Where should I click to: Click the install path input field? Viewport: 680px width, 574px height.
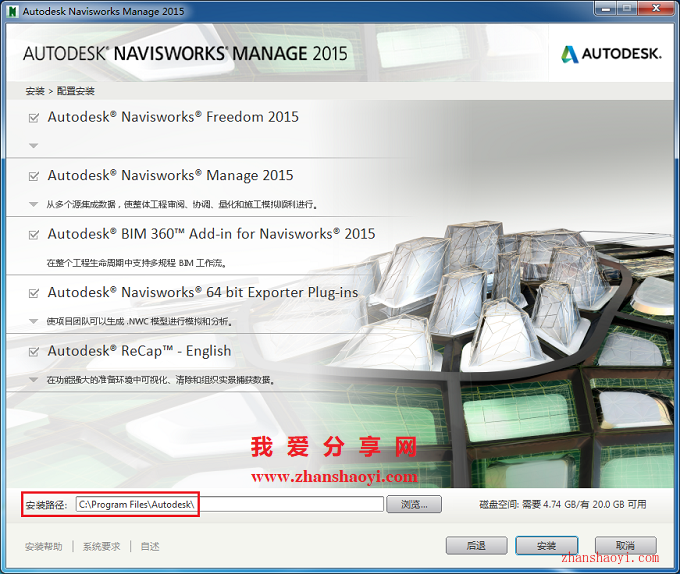pyautogui.click(x=229, y=504)
